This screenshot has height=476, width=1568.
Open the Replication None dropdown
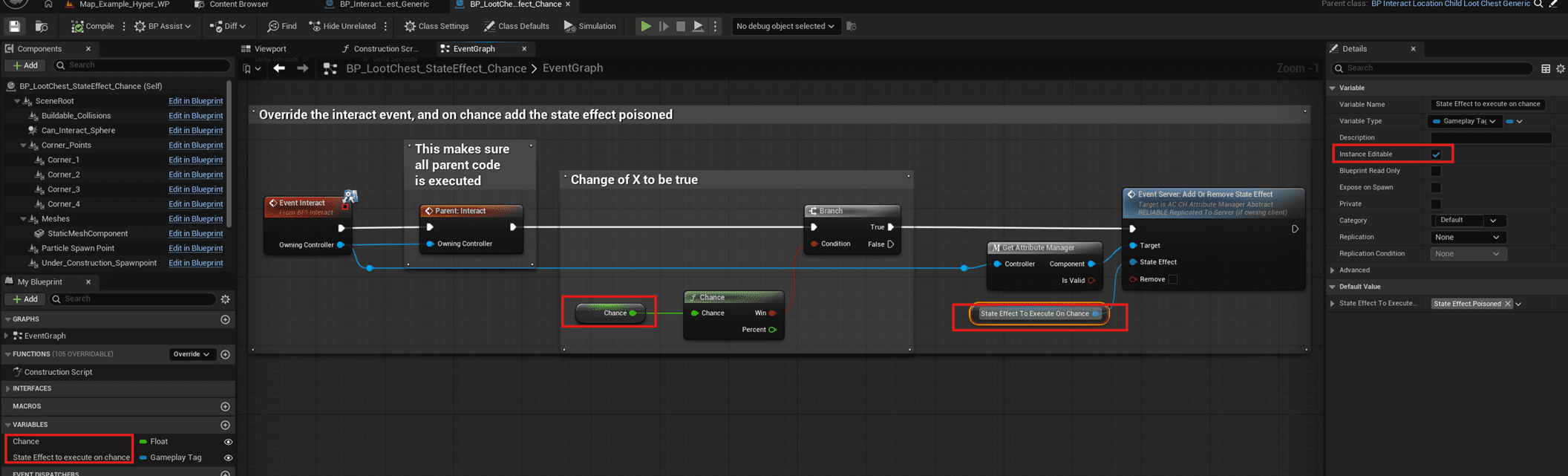1468,237
